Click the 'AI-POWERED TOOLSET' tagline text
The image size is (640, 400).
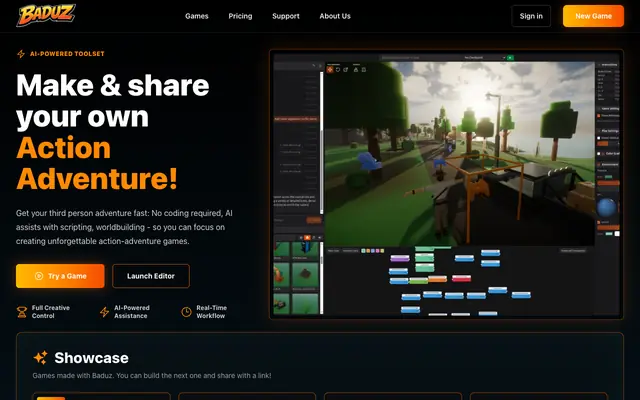click(x=67, y=54)
